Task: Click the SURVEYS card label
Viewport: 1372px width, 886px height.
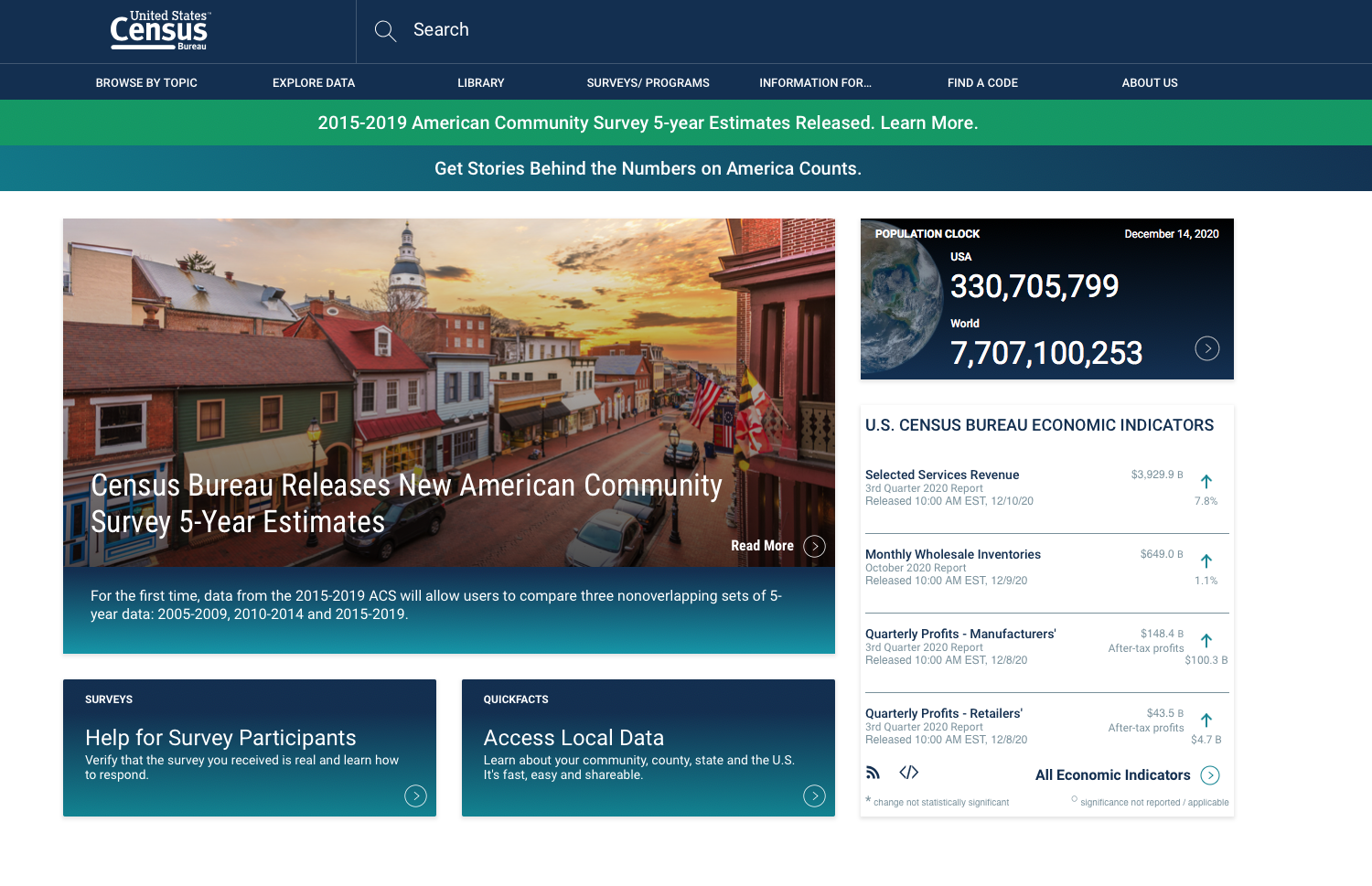Action: click(x=109, y=699)
